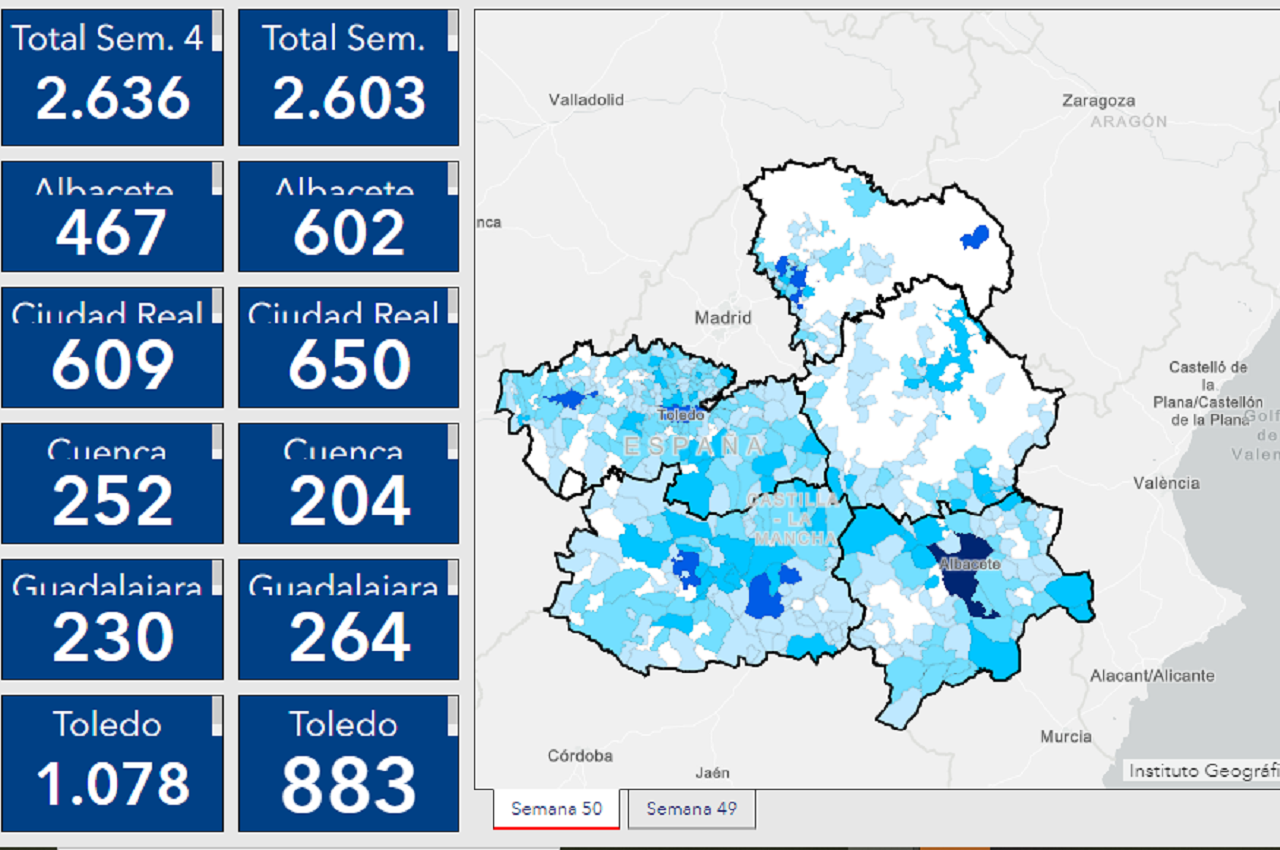
Task: Select the Toledo card with 1.078
Action: click(x=112, y=764)
